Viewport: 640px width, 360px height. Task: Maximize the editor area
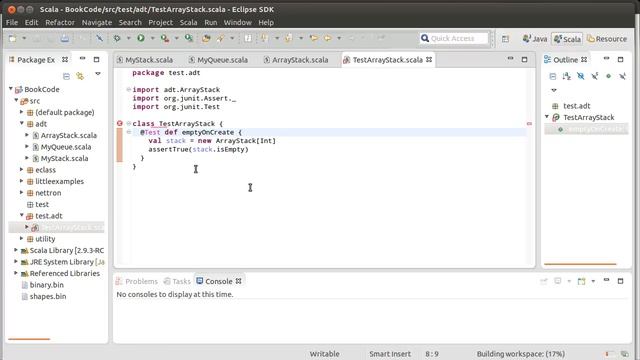click(524, 60)
